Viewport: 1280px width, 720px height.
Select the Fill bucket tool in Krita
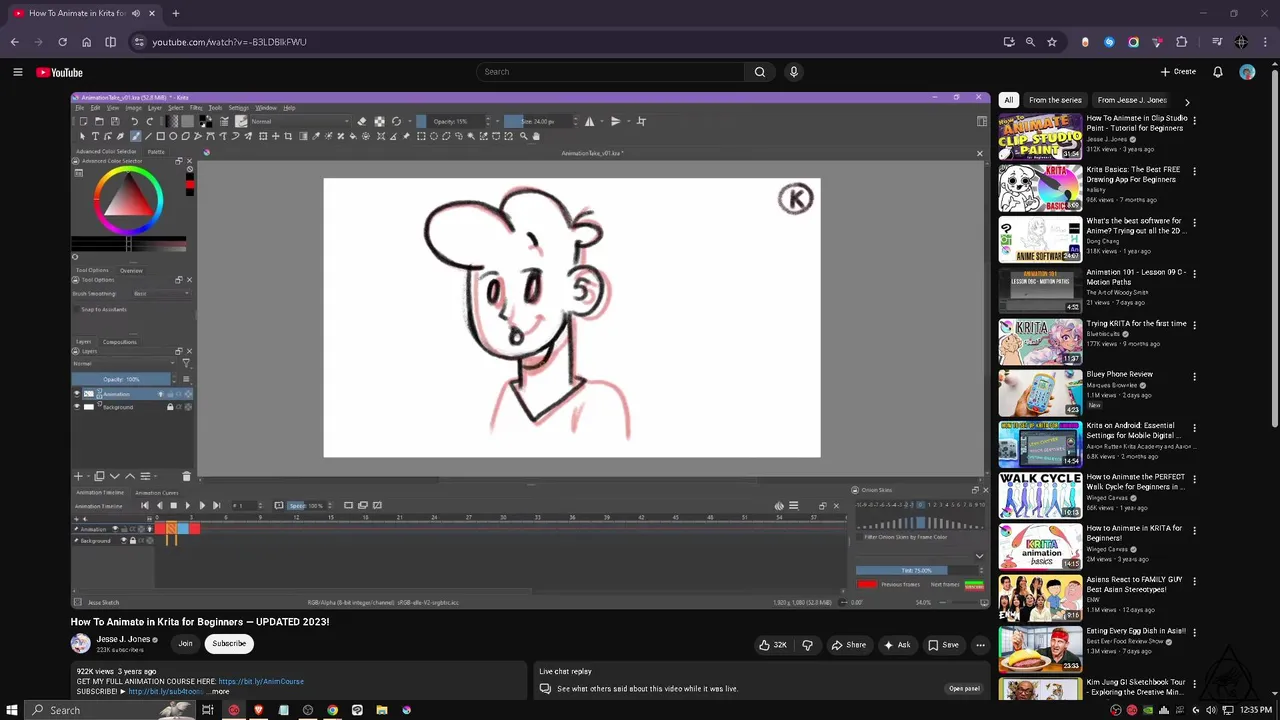[x=353, y=136]
